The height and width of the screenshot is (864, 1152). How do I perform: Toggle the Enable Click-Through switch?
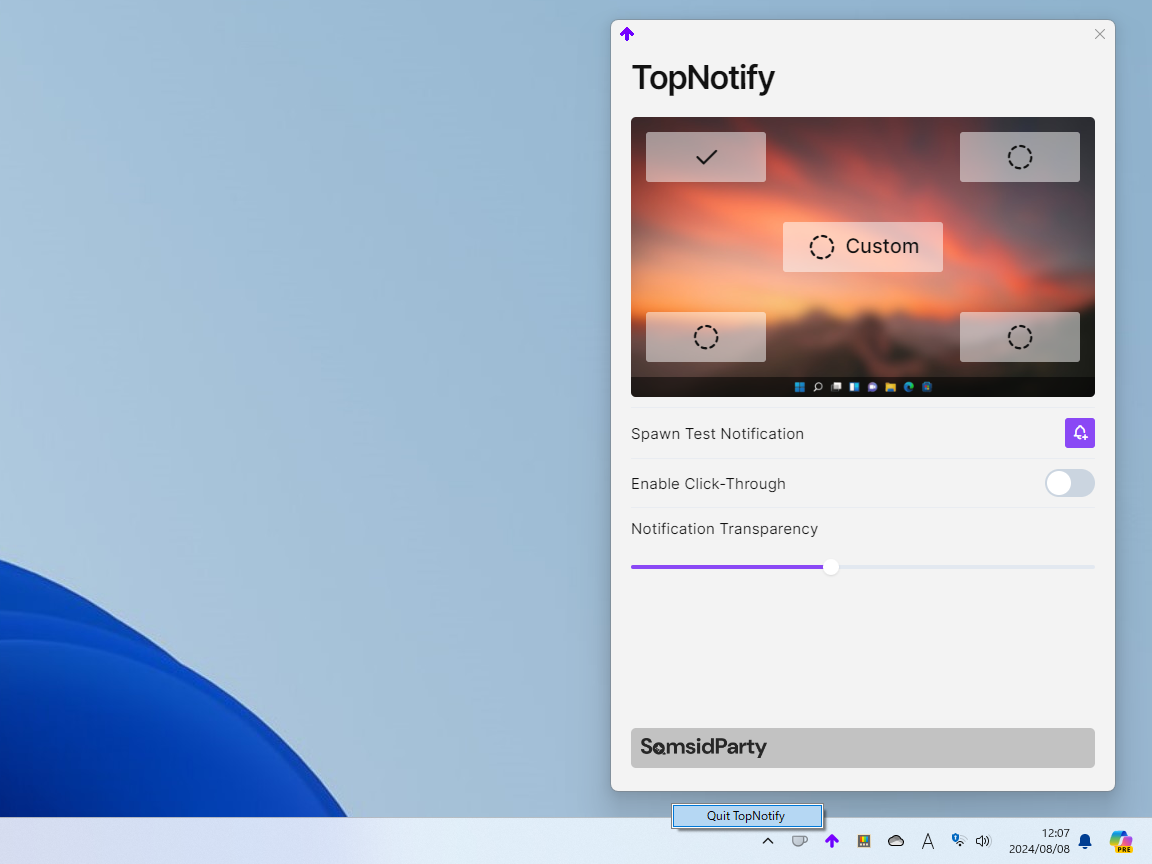coord(1070,483)
